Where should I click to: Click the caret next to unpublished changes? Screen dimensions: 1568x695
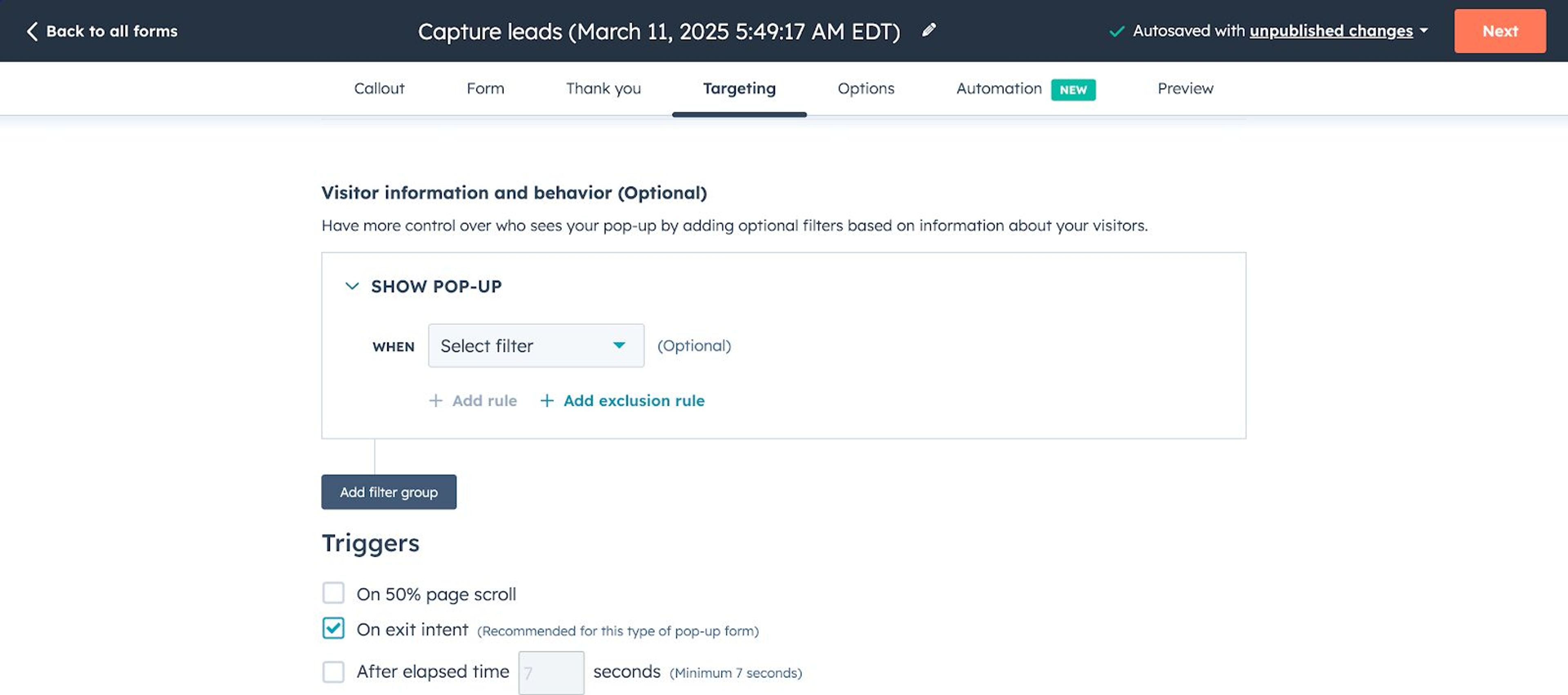point(1424,31)
